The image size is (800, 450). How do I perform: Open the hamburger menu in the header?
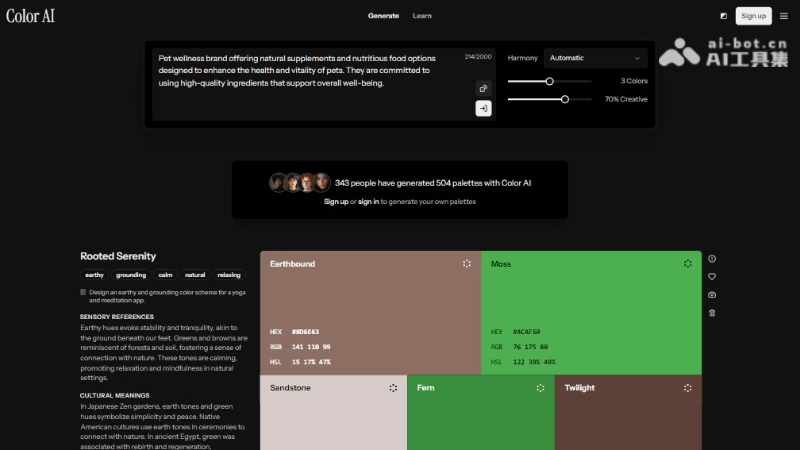tap(784, 16)
